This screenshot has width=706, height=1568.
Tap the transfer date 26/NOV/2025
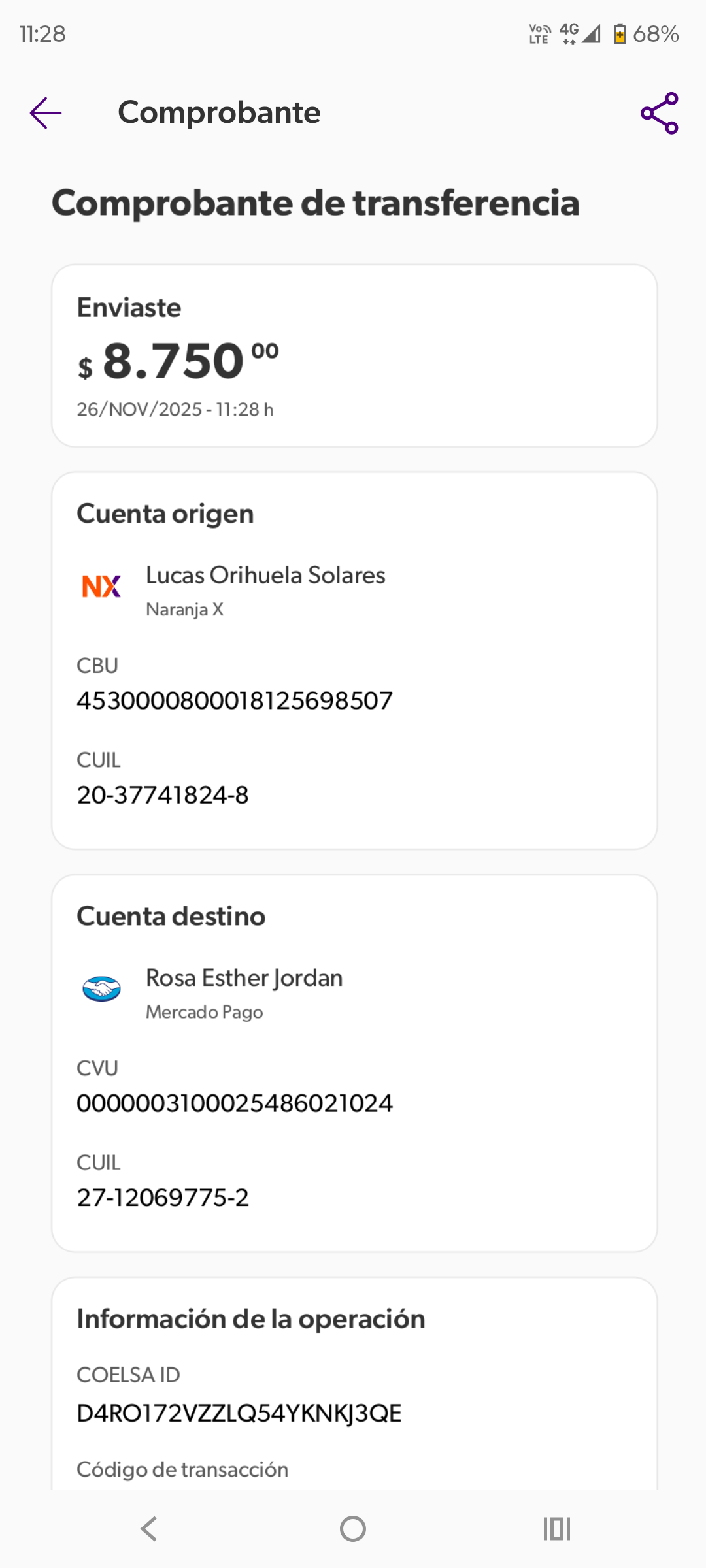[x=139, y=410]
